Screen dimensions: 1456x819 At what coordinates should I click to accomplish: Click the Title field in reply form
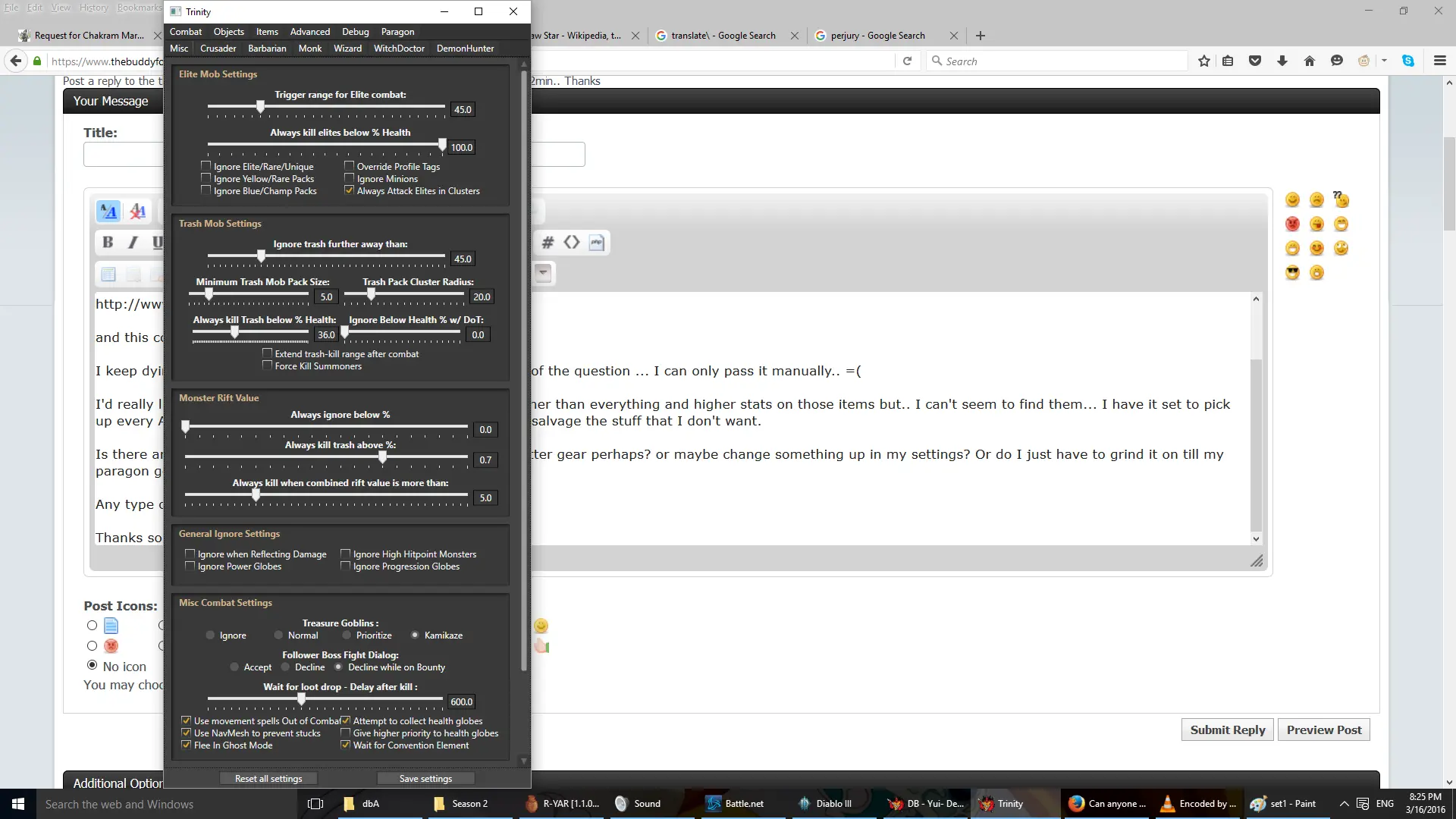click(x=334, y=155)
